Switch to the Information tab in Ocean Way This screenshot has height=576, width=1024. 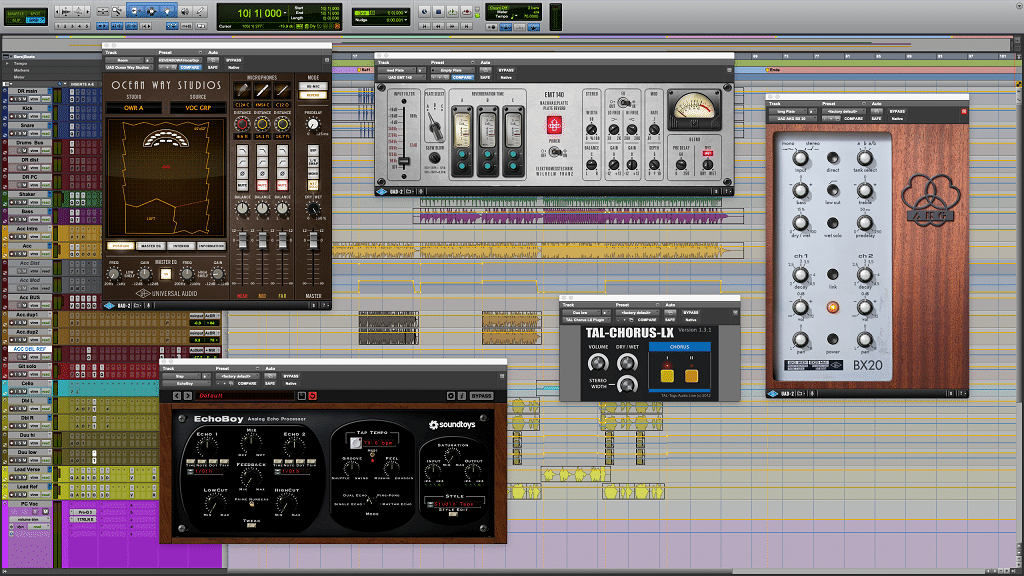coord(211,246)
